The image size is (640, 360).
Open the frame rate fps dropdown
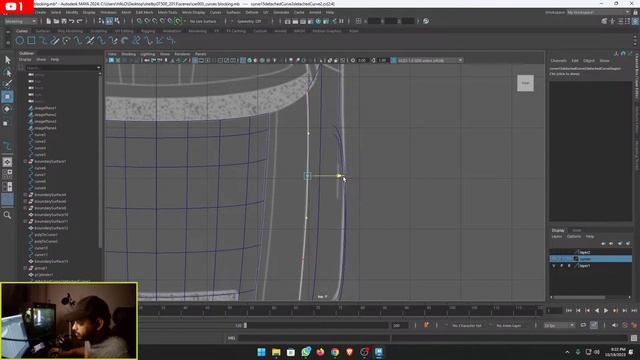(x=559, y=325)
